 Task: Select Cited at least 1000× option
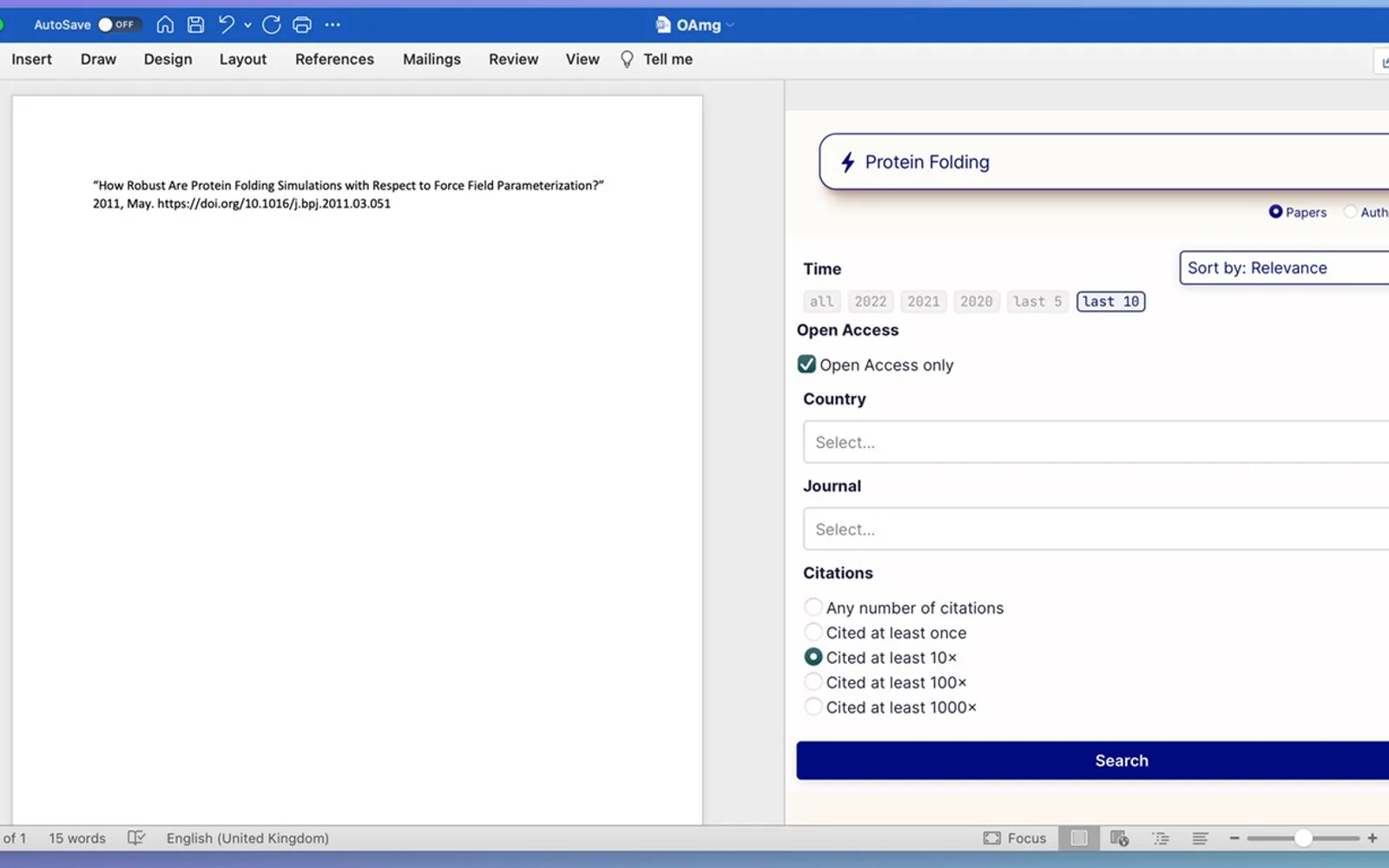point(813,707)
